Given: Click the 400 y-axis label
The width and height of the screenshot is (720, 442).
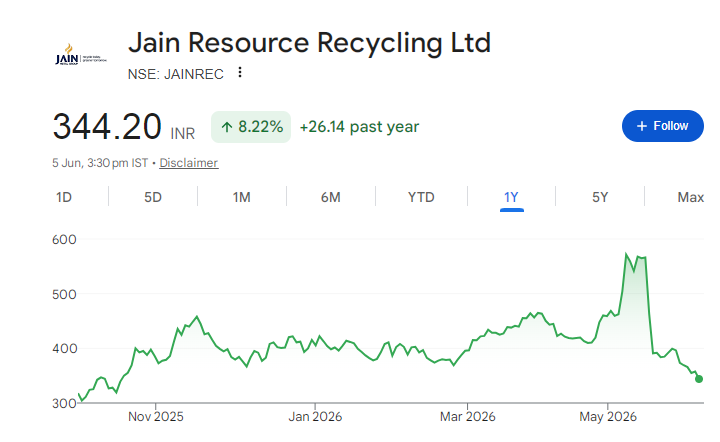Looking at the screenshot, I should [64, 349].
